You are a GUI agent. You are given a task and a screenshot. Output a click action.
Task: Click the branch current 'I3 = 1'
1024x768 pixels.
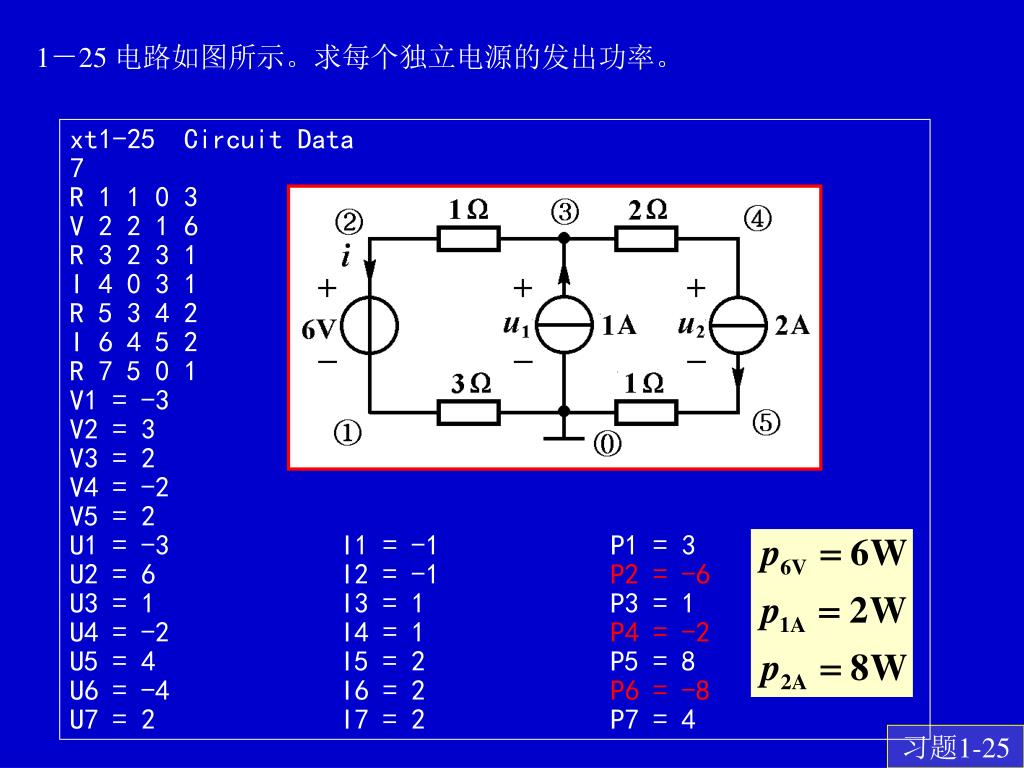[383, 603]
